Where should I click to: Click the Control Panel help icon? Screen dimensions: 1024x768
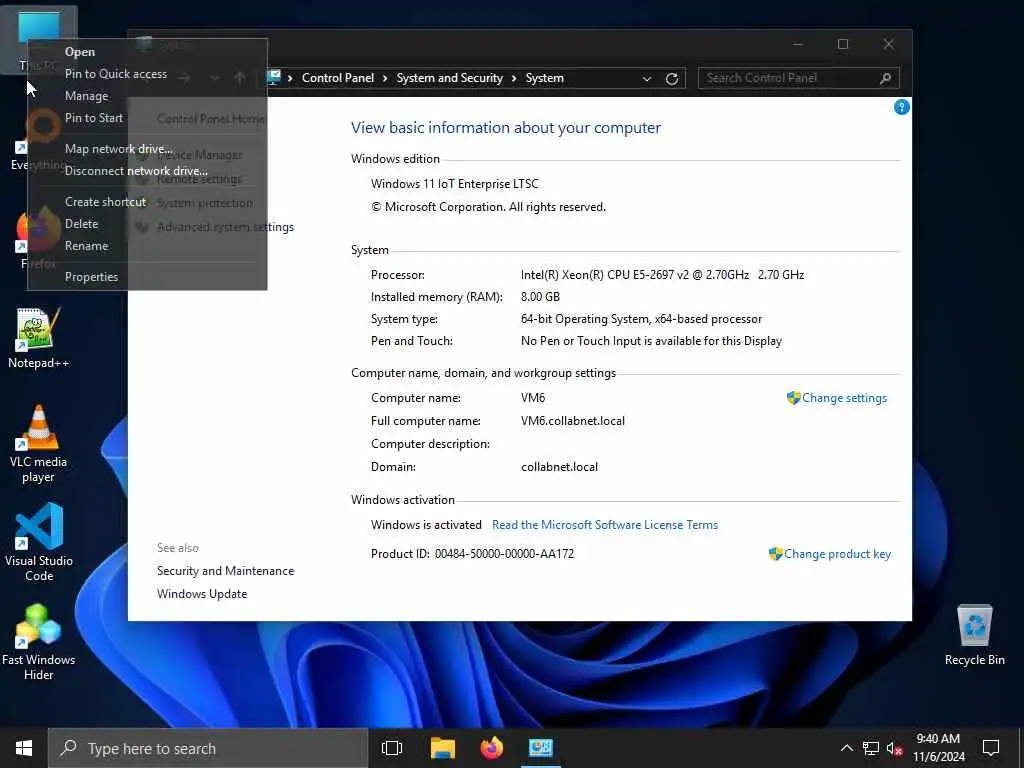[901, 107]
